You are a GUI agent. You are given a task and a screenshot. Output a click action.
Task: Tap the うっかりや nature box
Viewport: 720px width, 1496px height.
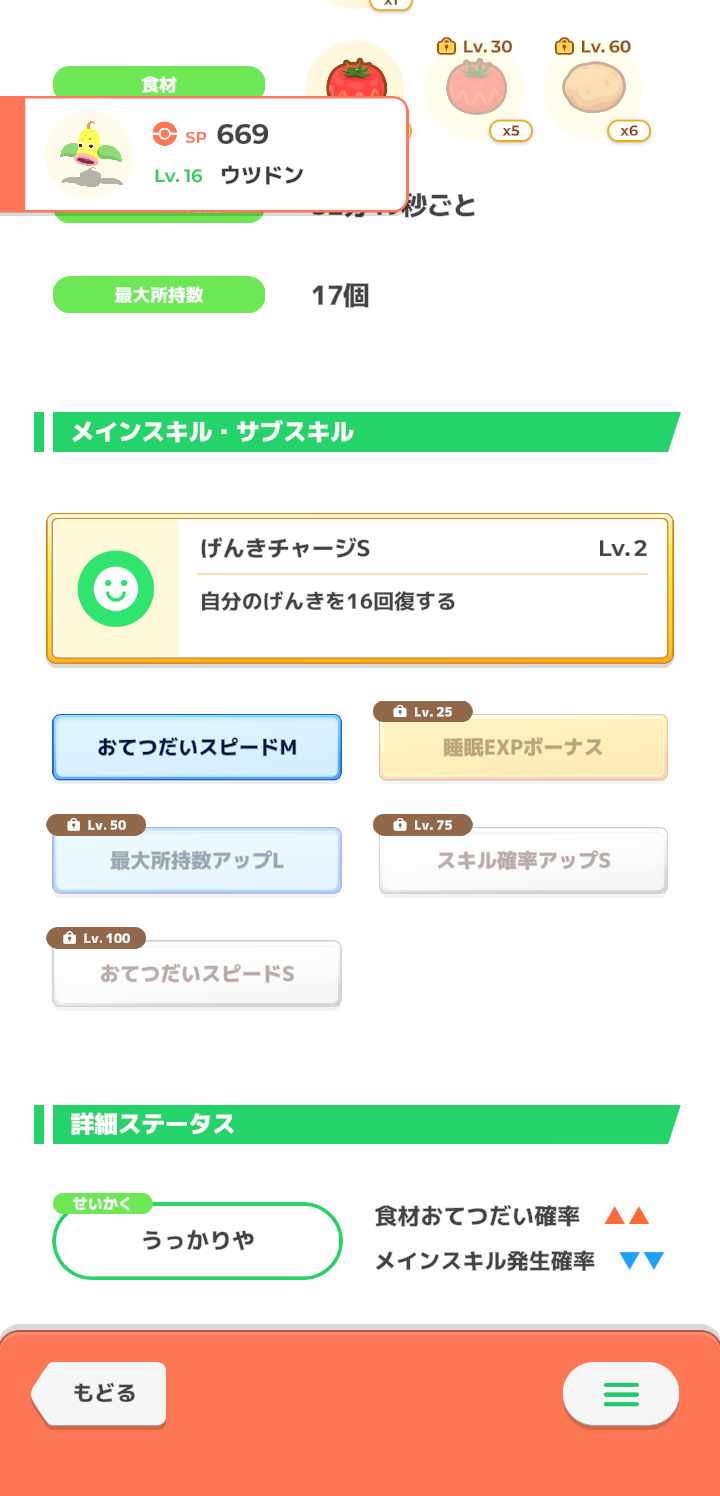[x=198, y=1240]
